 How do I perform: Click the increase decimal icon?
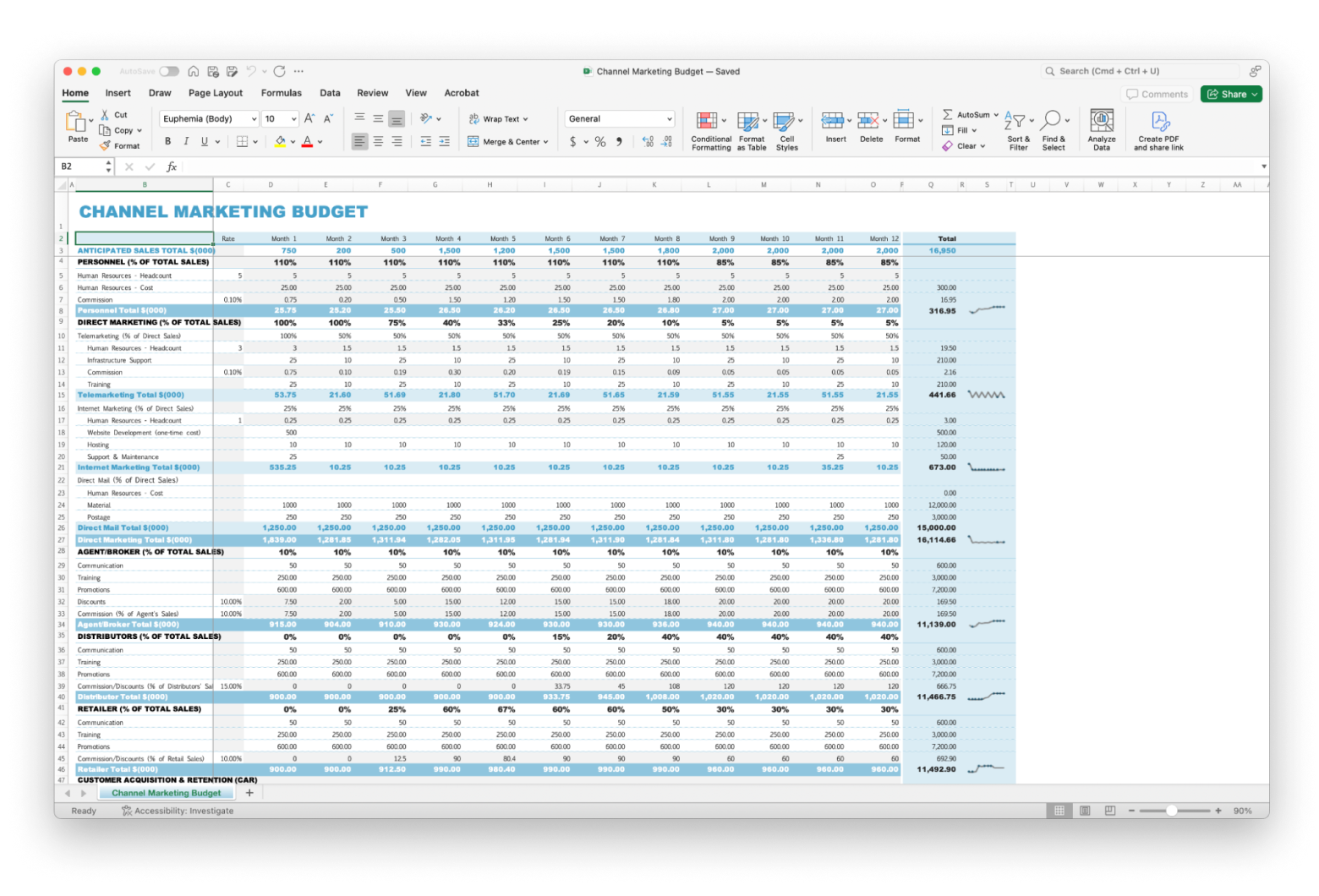(648, 142)
